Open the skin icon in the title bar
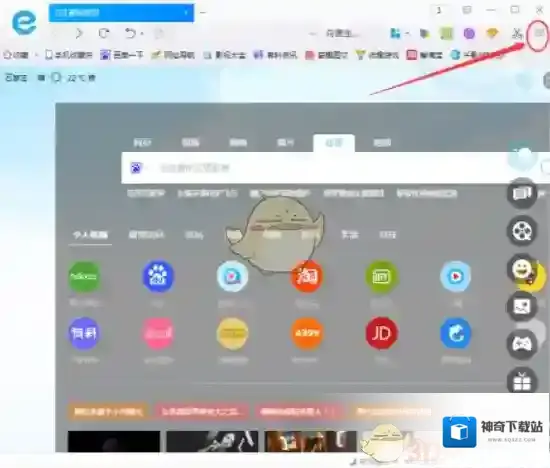This screenshot has height=468, width=550. point(467,10)
